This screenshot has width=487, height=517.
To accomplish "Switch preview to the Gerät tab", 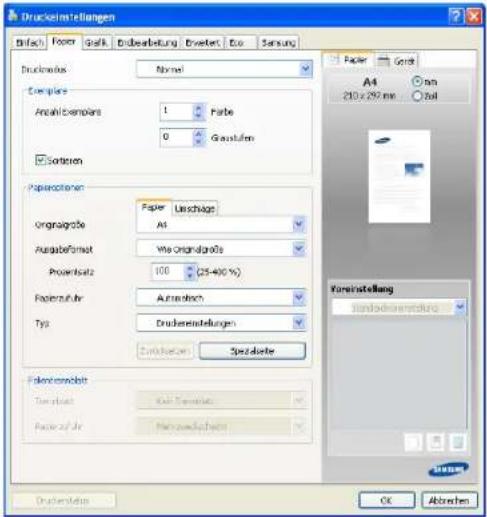I will point(397,61).
